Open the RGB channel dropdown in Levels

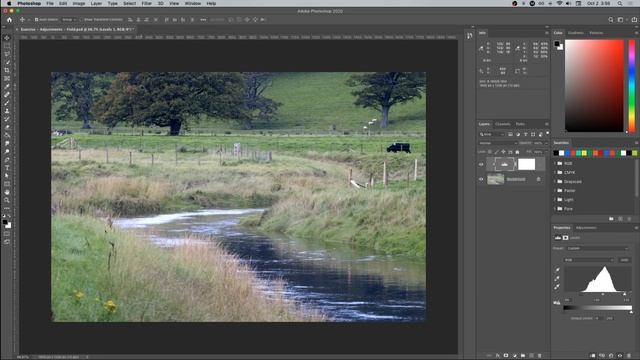(589, 260)
